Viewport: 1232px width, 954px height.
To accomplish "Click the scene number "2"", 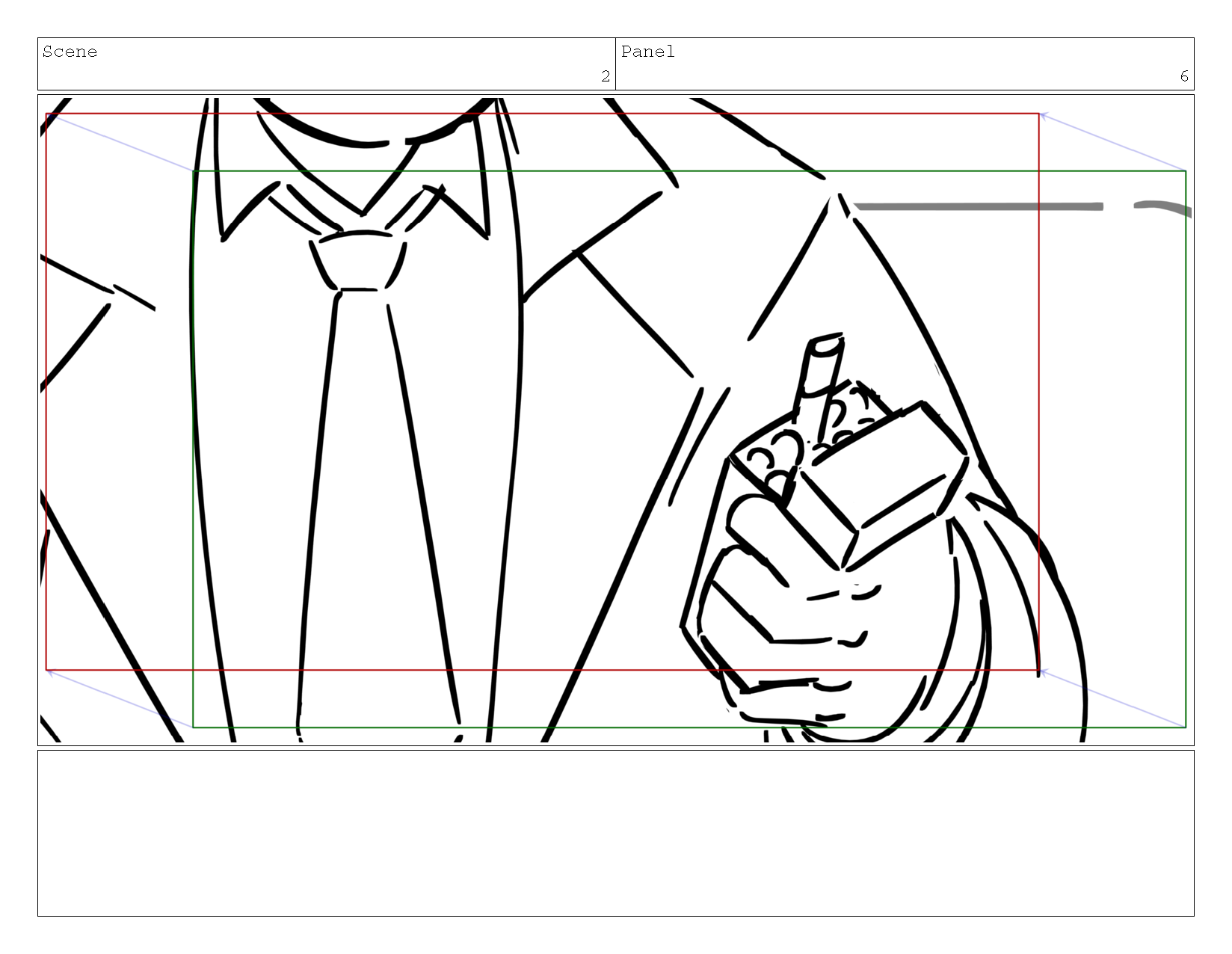I will point(606,76).
